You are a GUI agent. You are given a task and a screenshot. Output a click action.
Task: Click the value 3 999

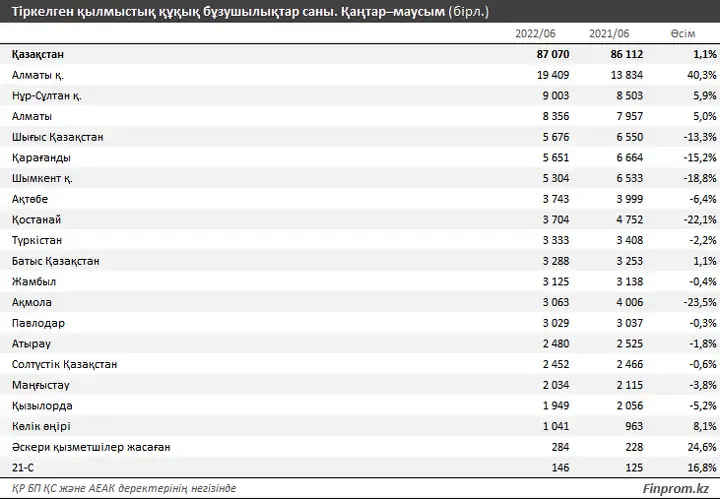pyautogui.click(x=630, y=199)
